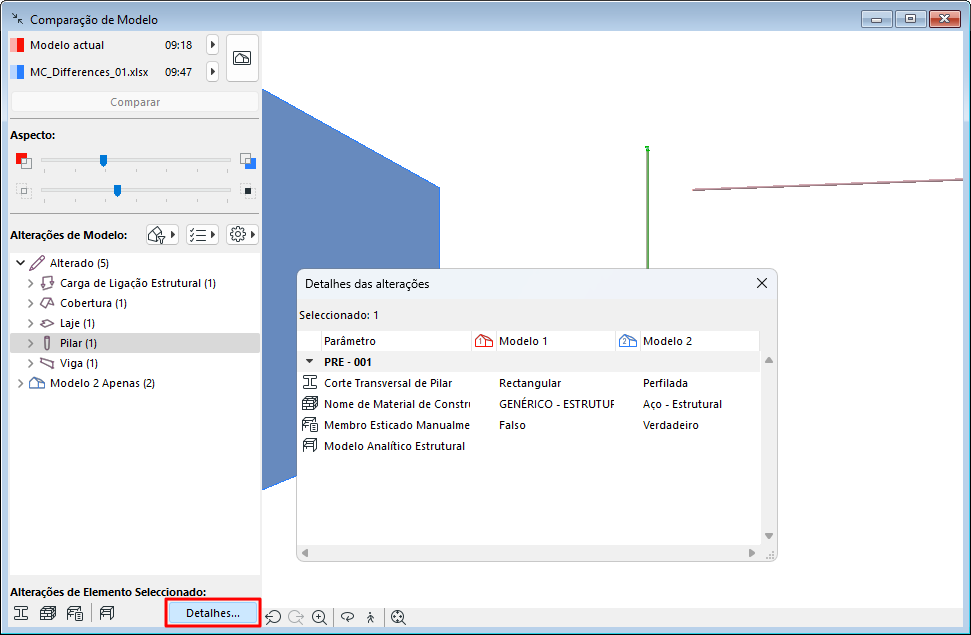971x635 pixels.
Task: Open the checklist display options icon
Action: point(202,235)
